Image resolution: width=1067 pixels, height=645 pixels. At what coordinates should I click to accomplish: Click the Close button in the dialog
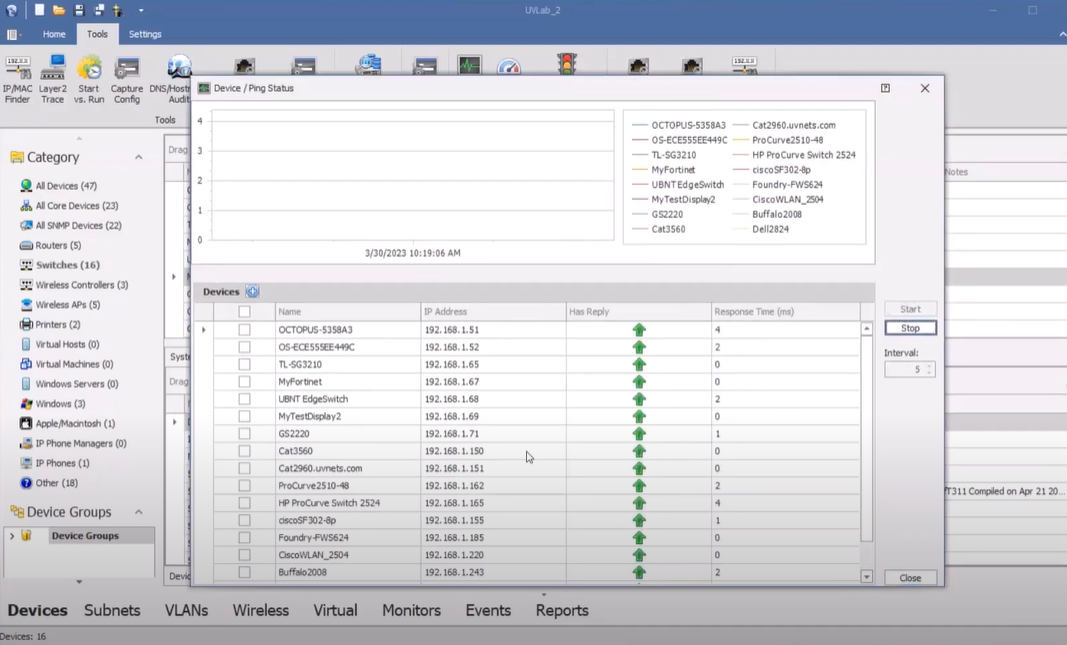click(910, 578)
